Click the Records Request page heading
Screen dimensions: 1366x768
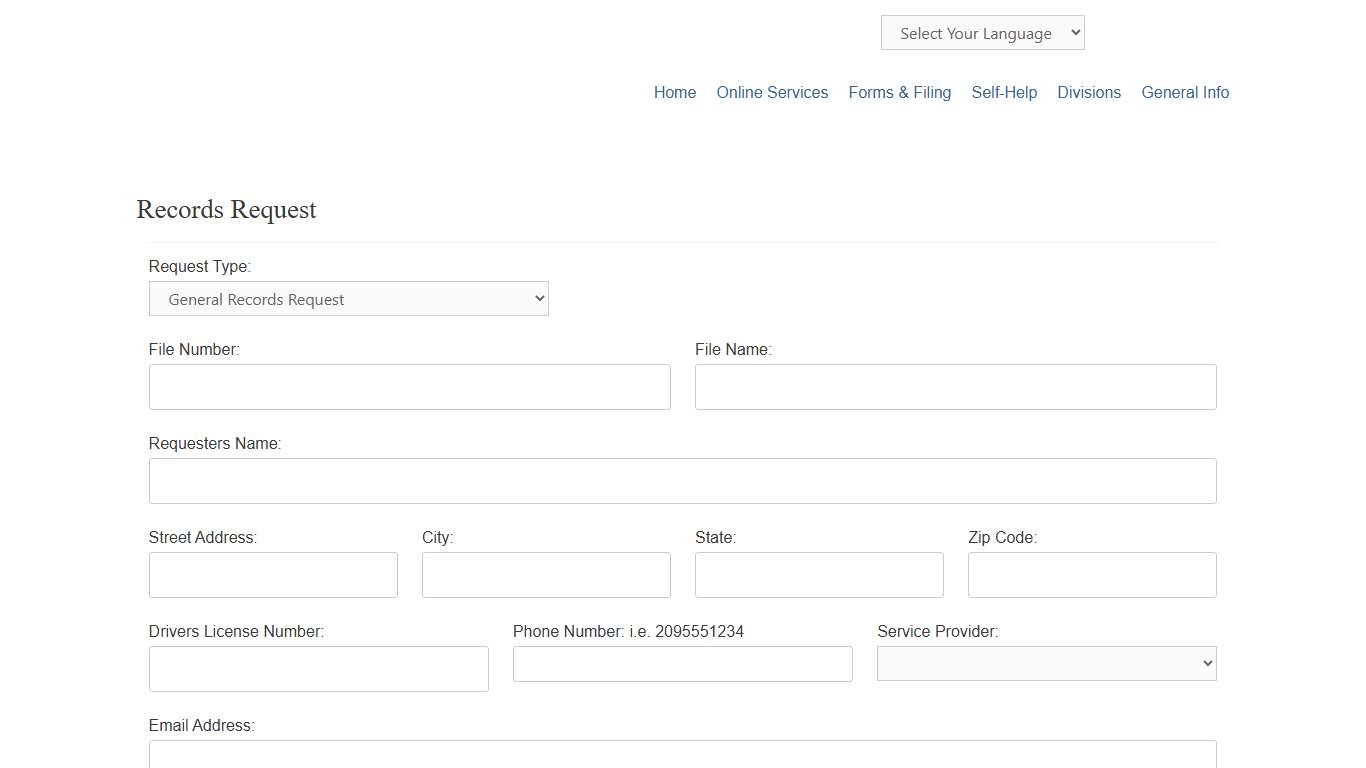point(226,210)
